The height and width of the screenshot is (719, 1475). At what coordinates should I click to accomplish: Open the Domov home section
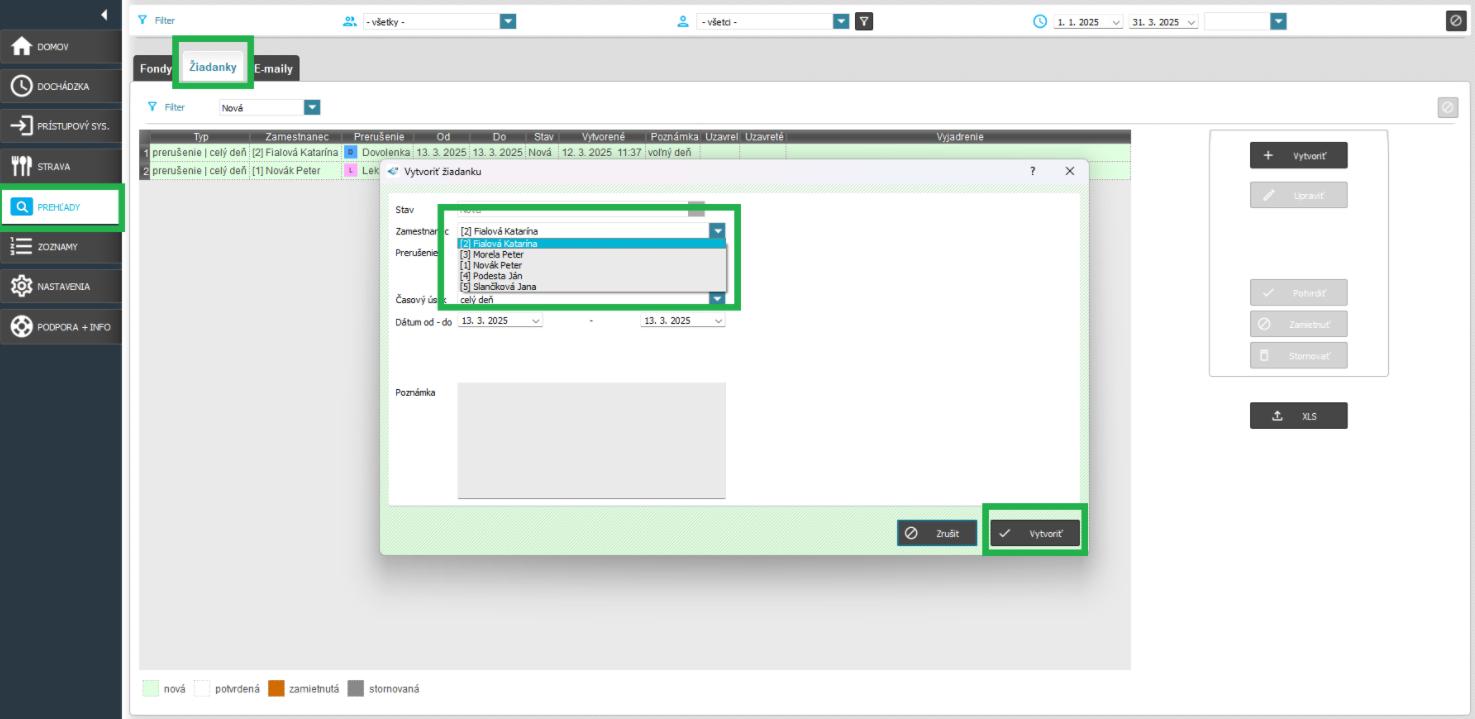tap(61, 46)
